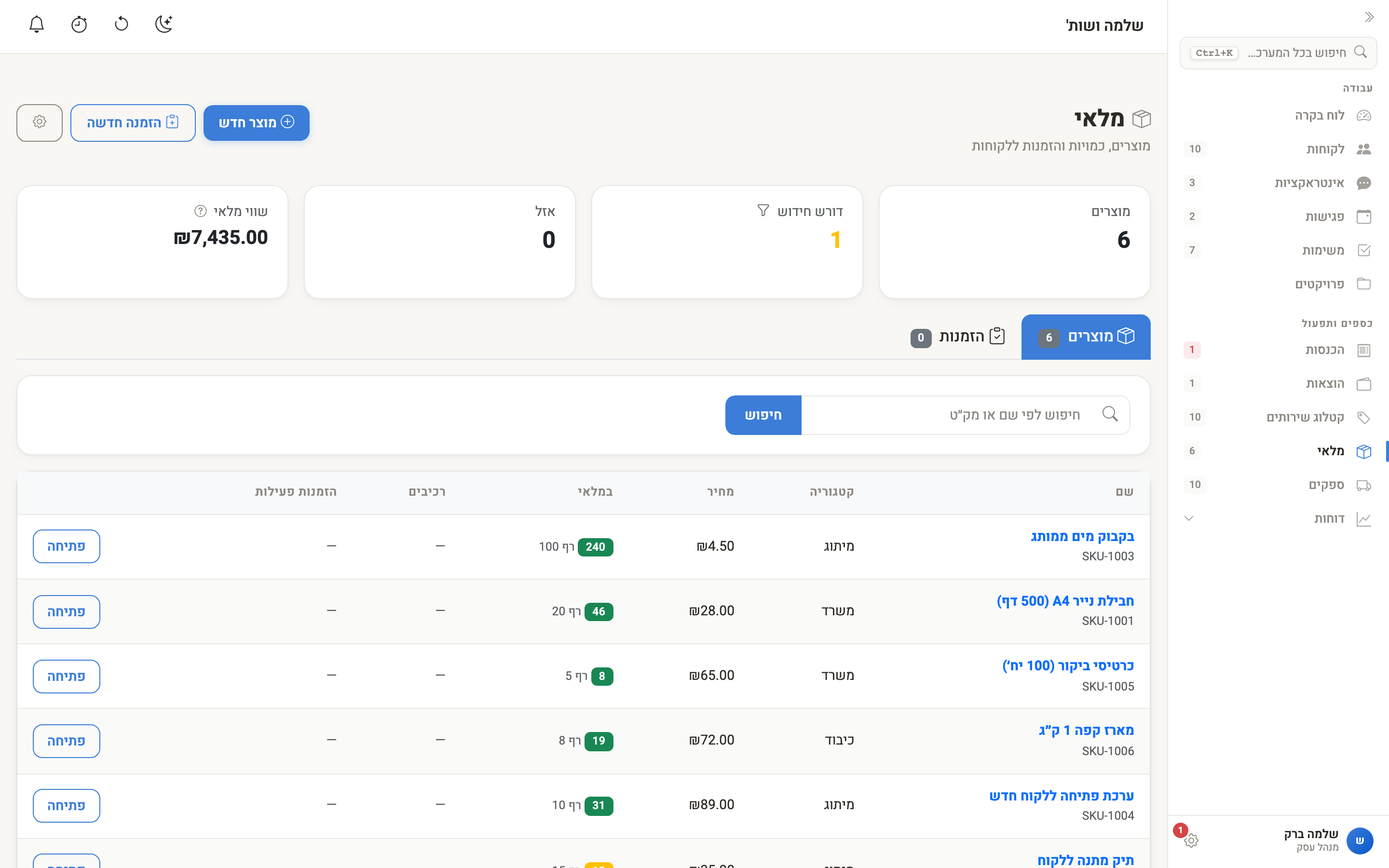Open product link חבילת נייר A4 (500 דף)
1389x868 pixels.
click(1065, 601)
